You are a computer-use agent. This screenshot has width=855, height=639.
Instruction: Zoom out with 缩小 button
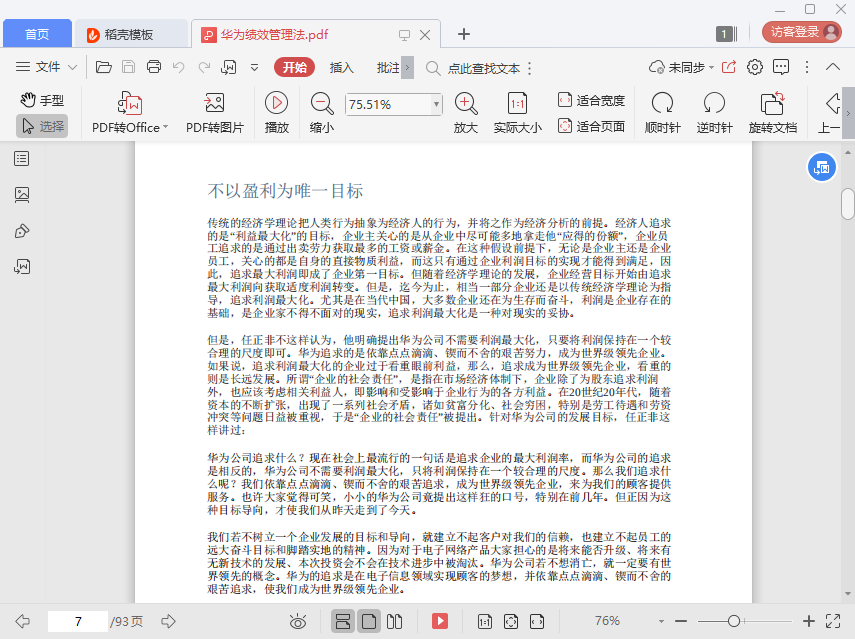pos(322,113)
